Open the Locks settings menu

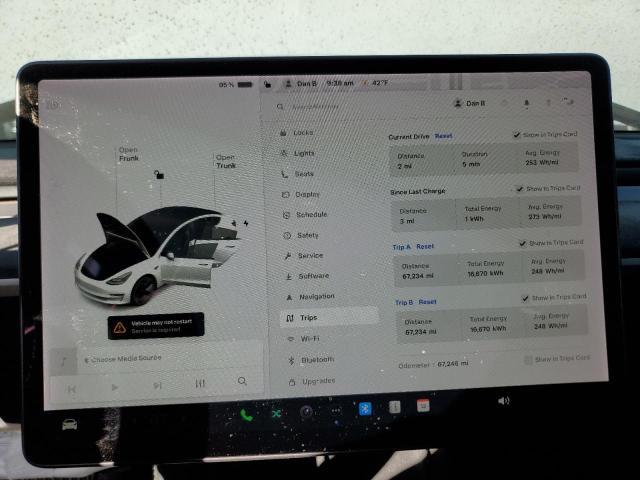pyautogui.click(x=298, y=133)
